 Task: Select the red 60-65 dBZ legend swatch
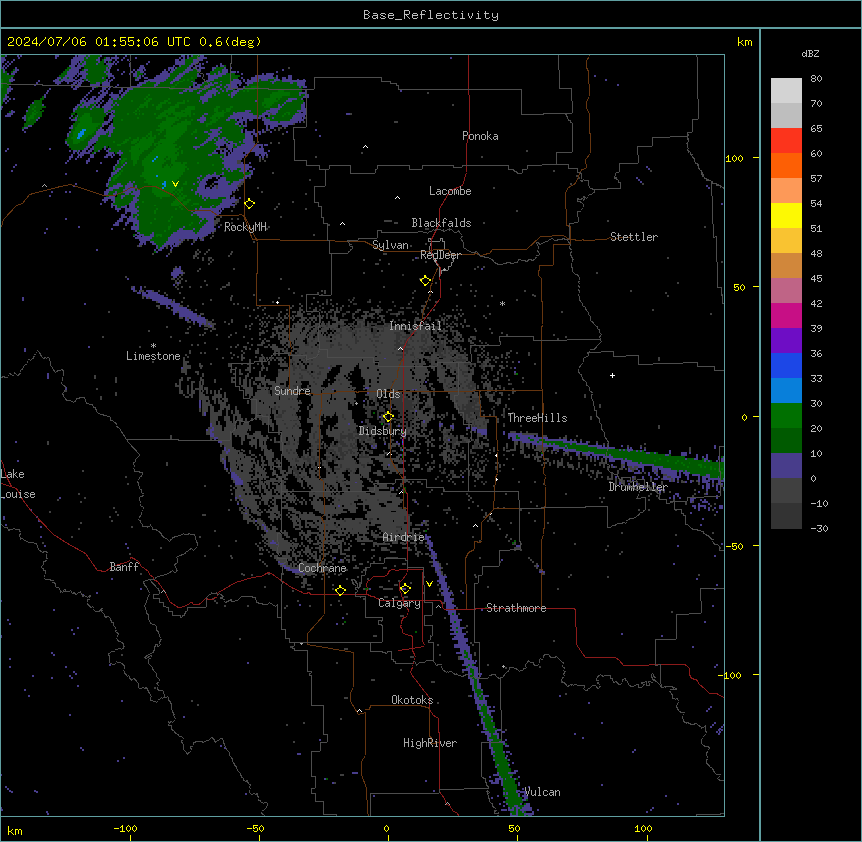tap(786, 141)
